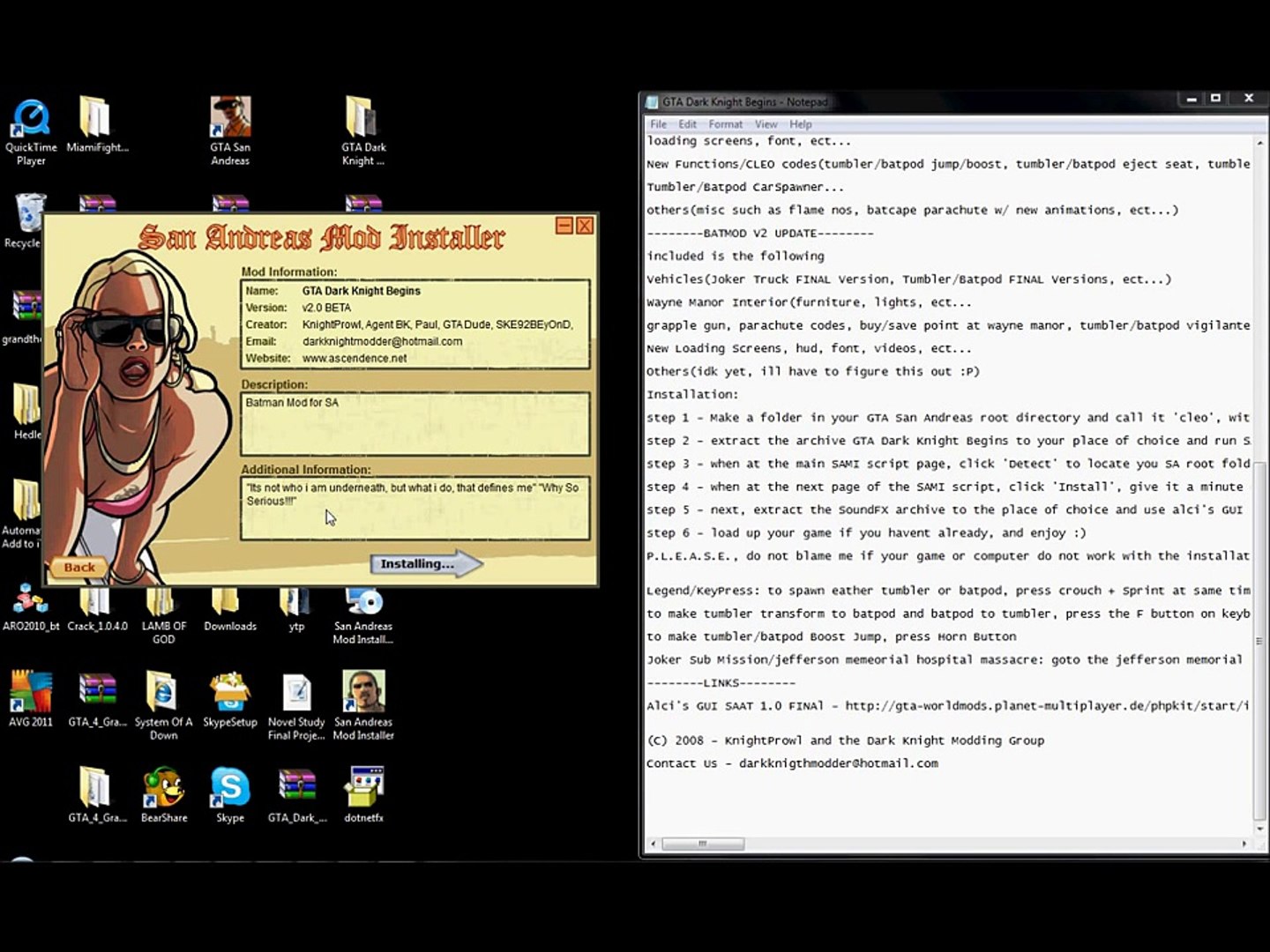Image resolution: width=1270 pixels, height=952 pixels.
Task: Click Notepad's scroll left arrow
Action: click(653, 844)
